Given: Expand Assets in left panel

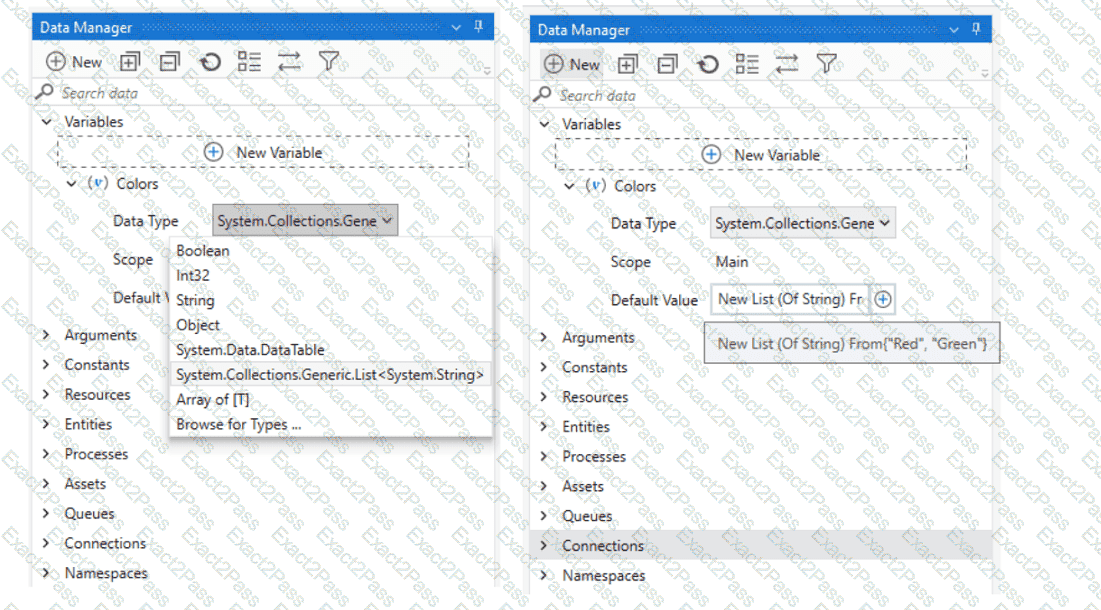Looking at the screenshot, I should click(46, 484).
